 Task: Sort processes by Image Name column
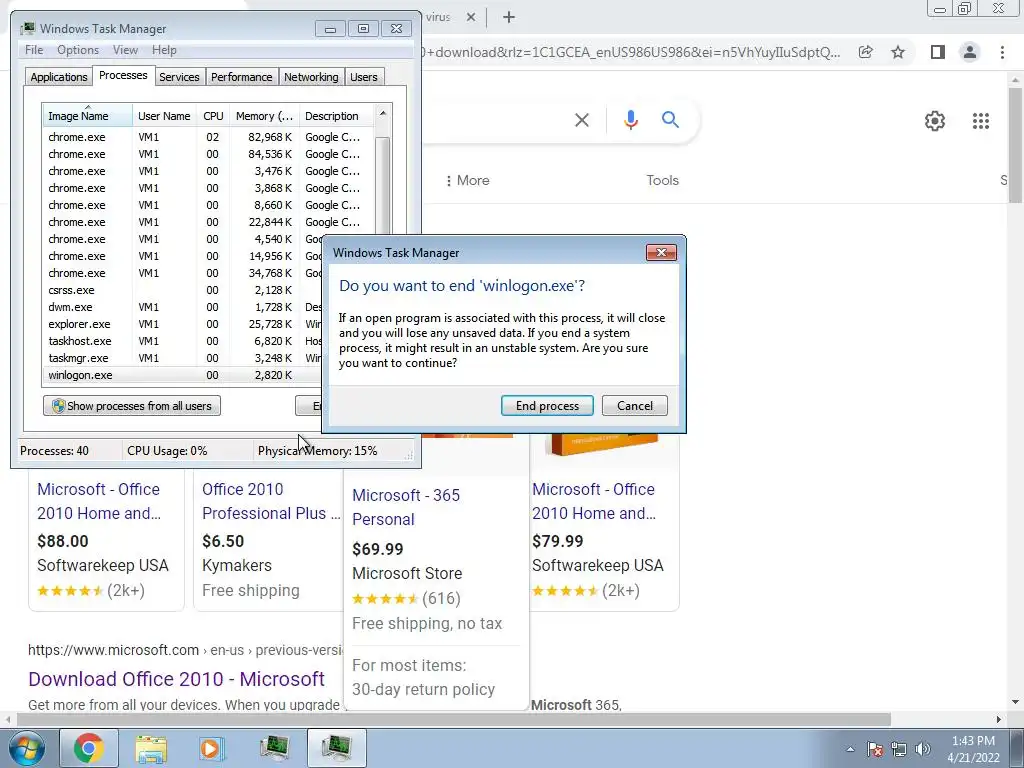tap(87, 116)
